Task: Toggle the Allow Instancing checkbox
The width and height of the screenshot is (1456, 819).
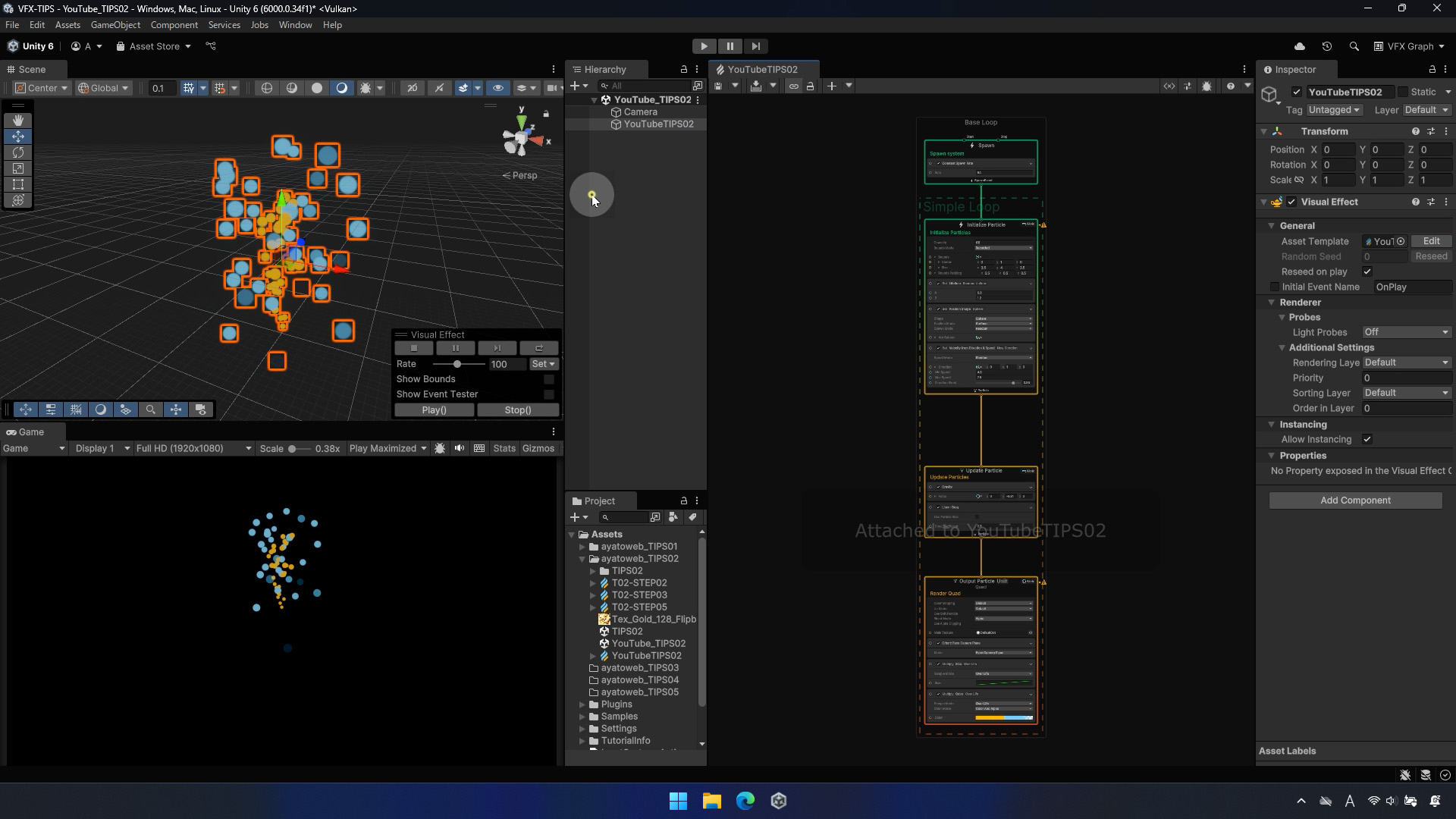Action: (x=1367, y=439)
